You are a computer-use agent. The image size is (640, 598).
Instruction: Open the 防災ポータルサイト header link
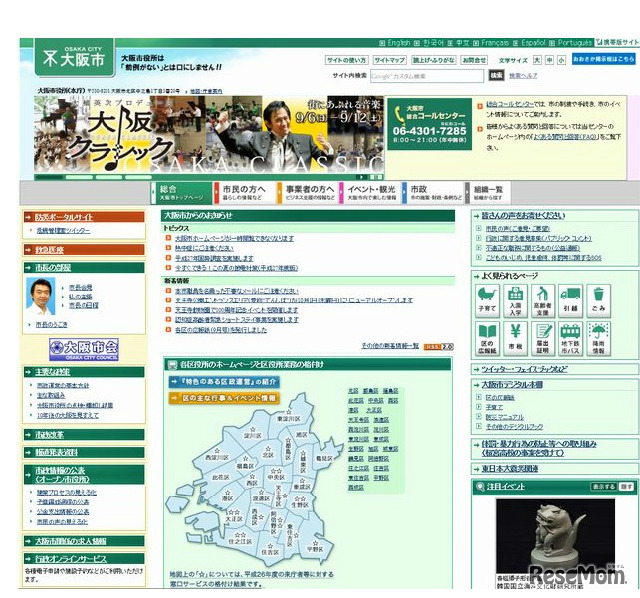[x=64, y=217]
